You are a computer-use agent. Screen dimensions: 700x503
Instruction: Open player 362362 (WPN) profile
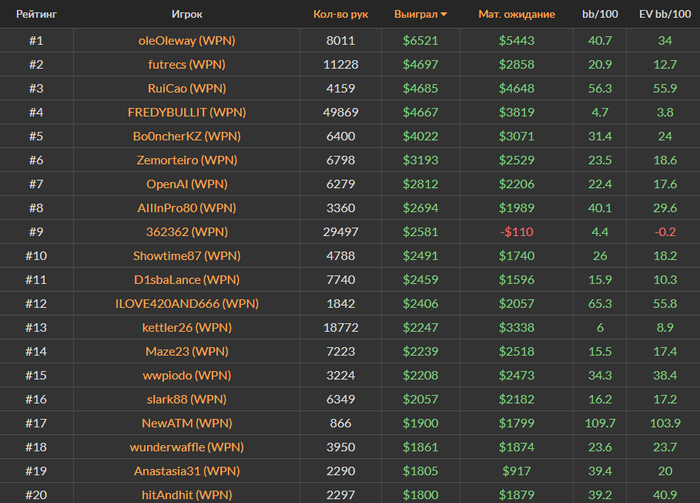pyautogui.click(x=187, y=232)
